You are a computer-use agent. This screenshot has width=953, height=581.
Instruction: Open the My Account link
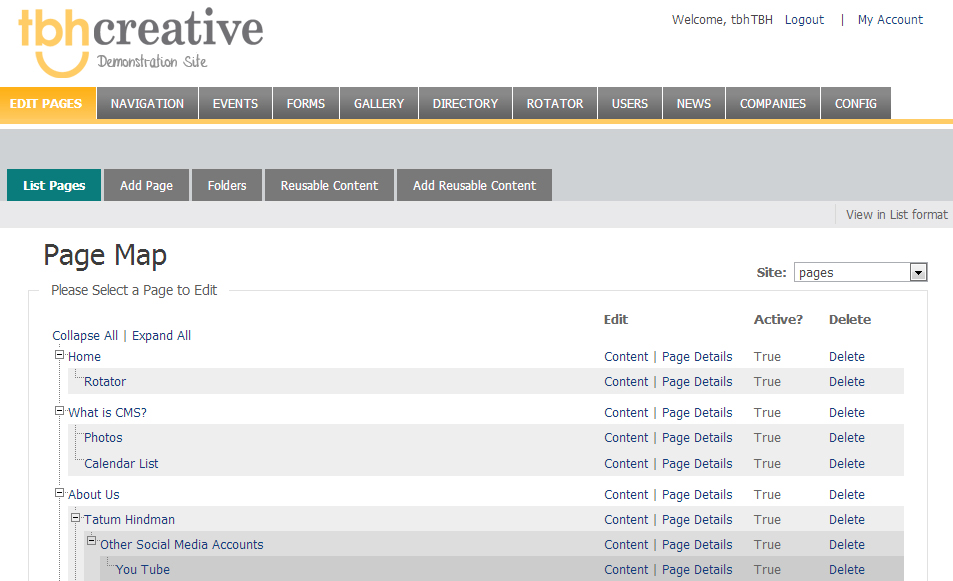890,20
